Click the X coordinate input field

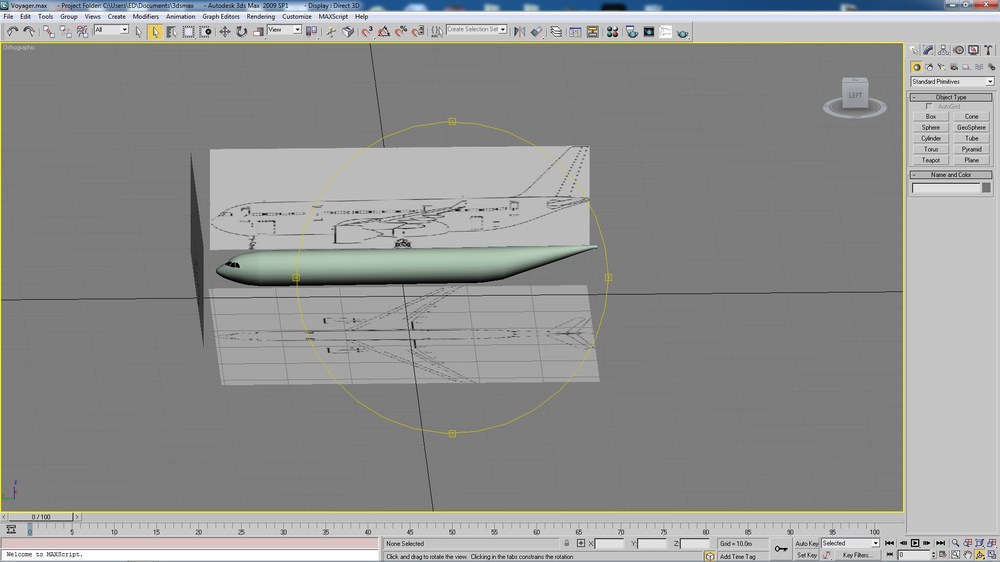[x=609, y=544]
